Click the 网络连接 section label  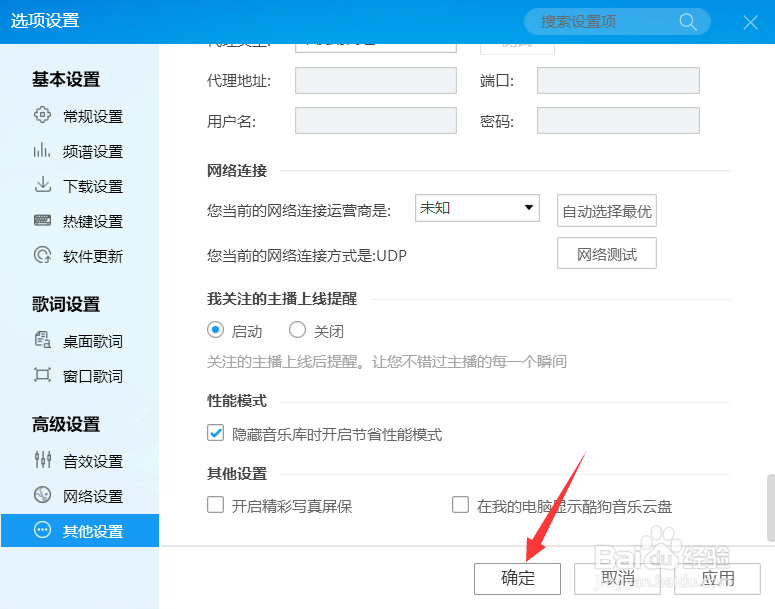(237, 171)
